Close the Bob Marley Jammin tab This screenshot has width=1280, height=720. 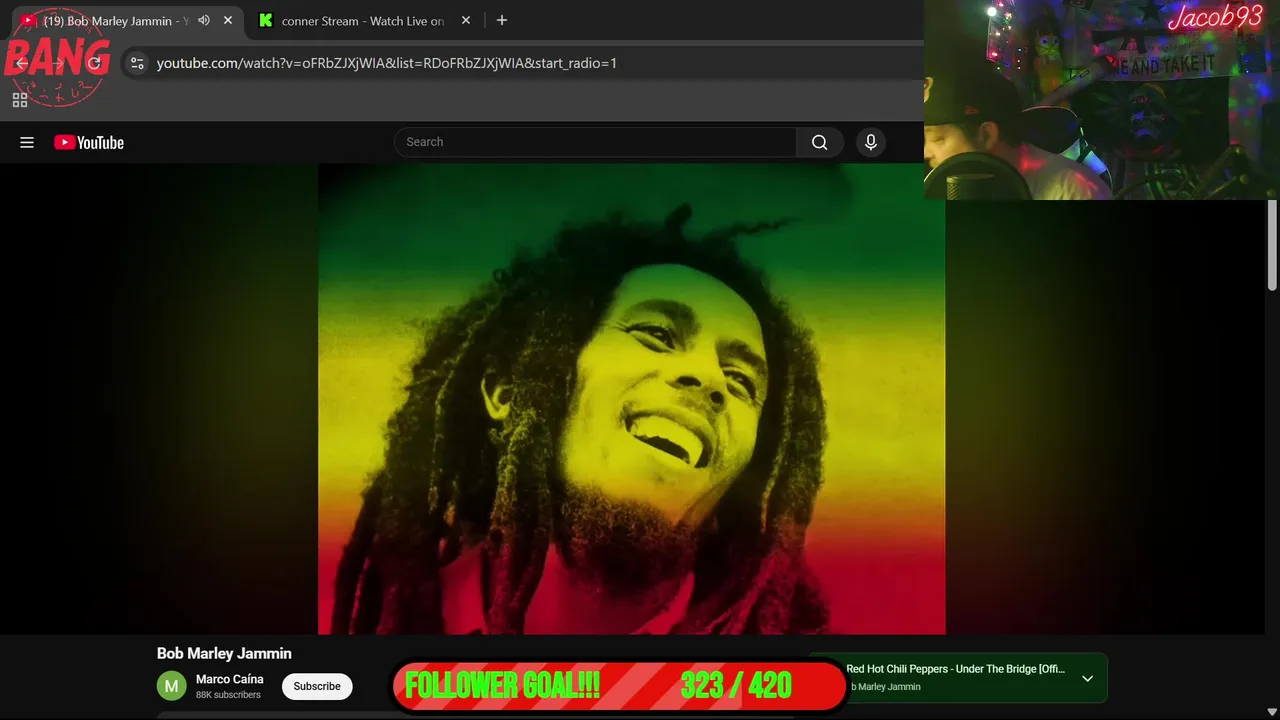228,20
